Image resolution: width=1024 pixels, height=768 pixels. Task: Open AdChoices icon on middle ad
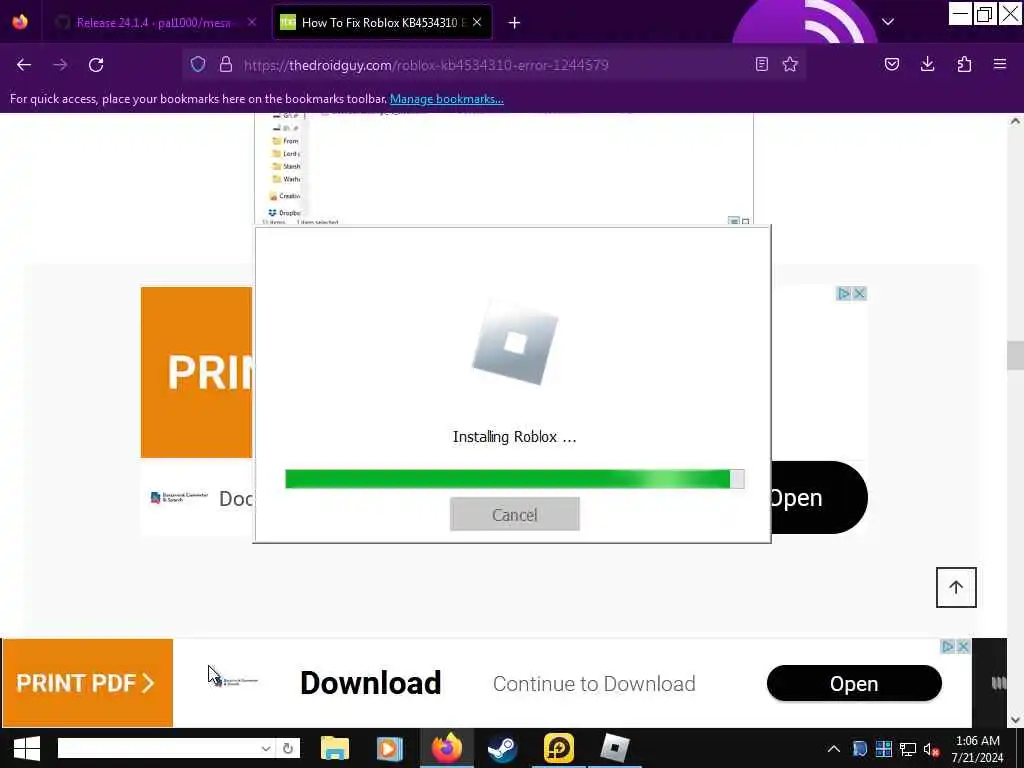click(x=844, y=294)
